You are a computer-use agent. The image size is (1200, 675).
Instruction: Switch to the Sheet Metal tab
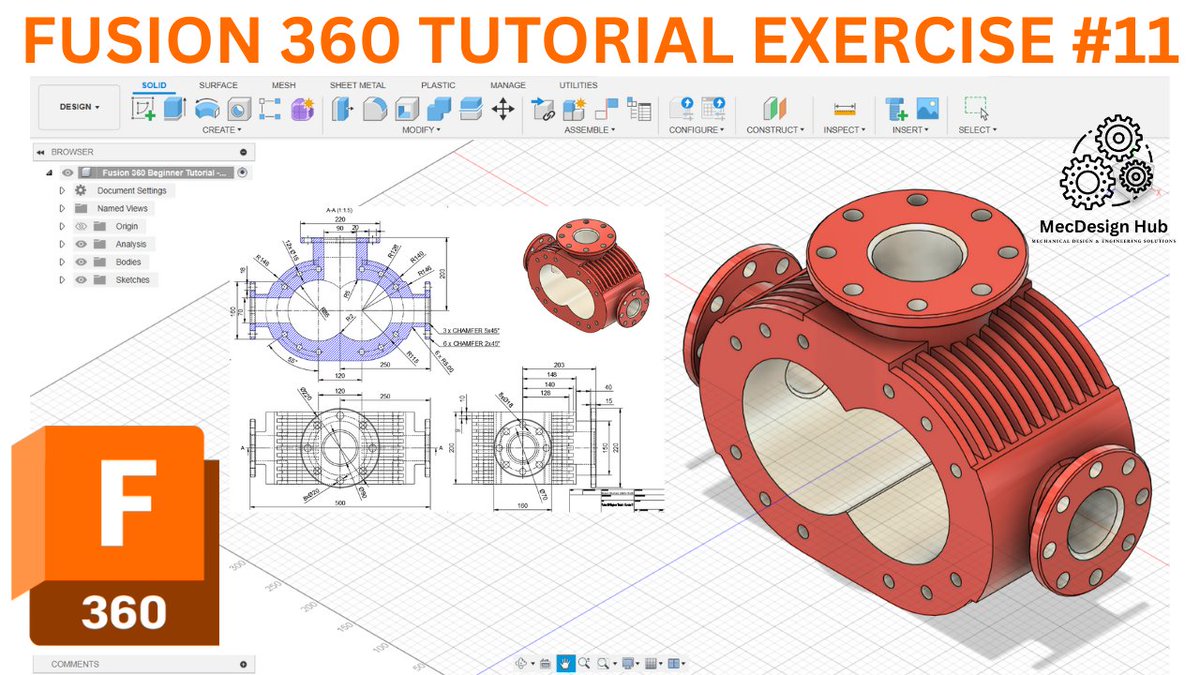pyautogui.click(x=358, y=86)
